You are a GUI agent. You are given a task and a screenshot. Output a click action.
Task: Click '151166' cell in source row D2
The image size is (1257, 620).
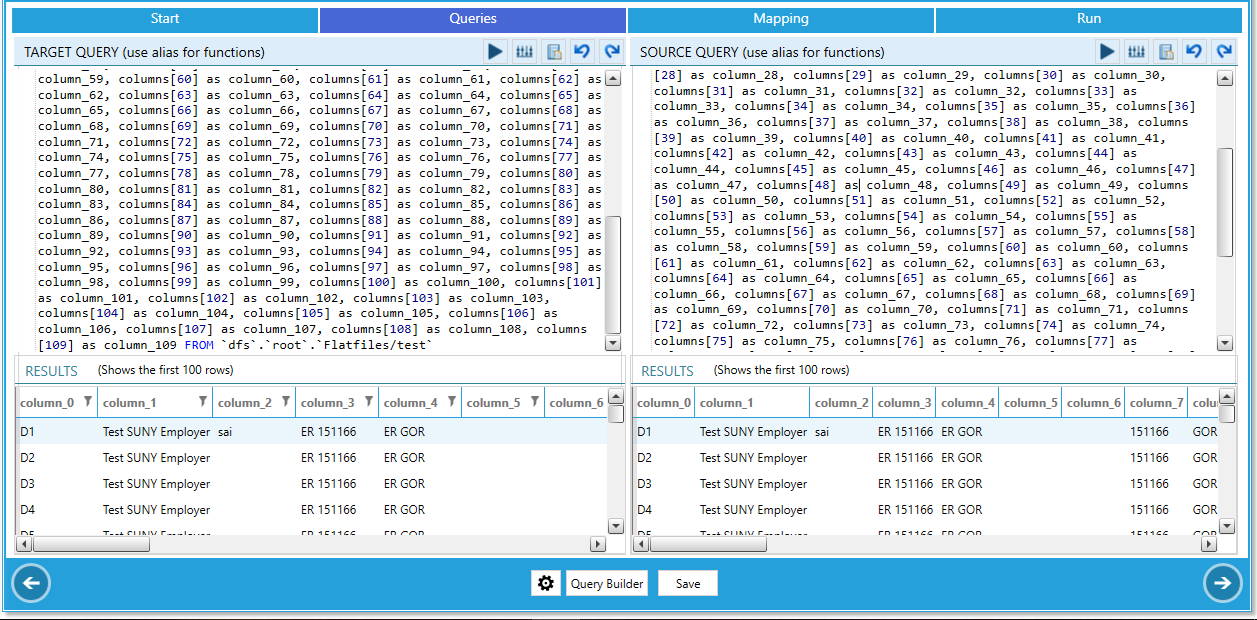click(x=1149, y=458)
